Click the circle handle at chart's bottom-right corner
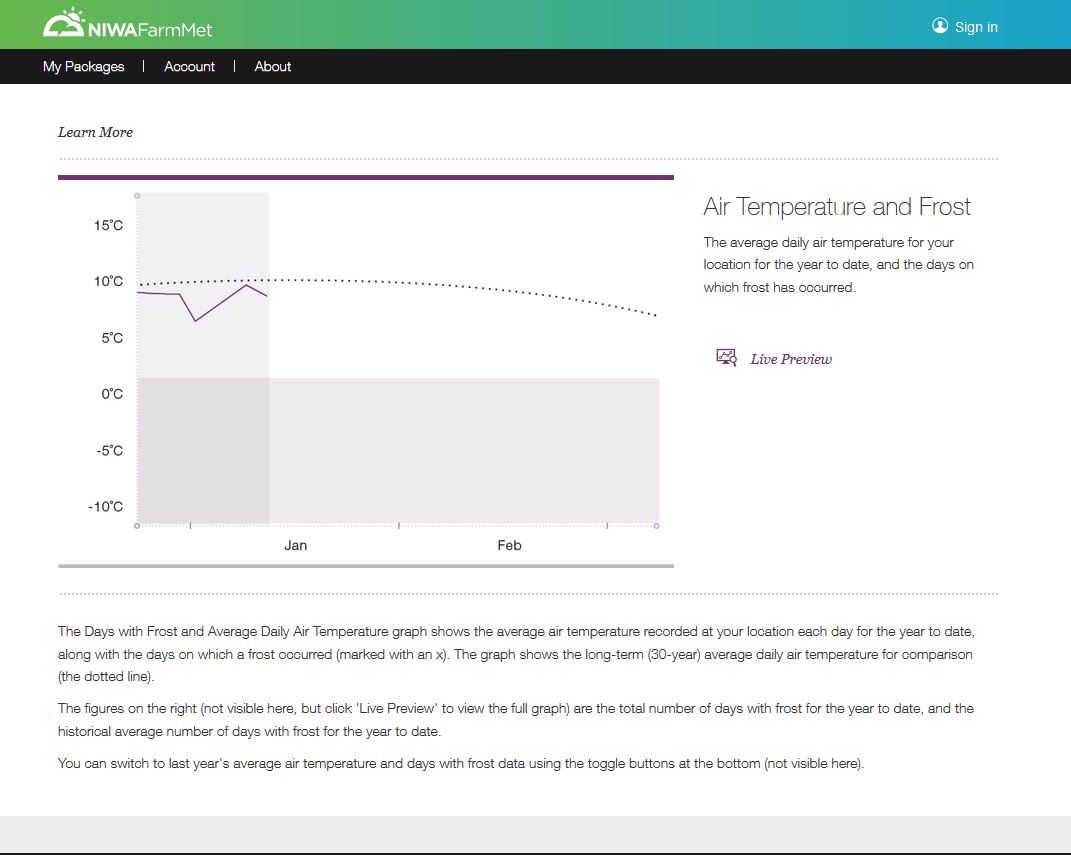 click(656, 525)
